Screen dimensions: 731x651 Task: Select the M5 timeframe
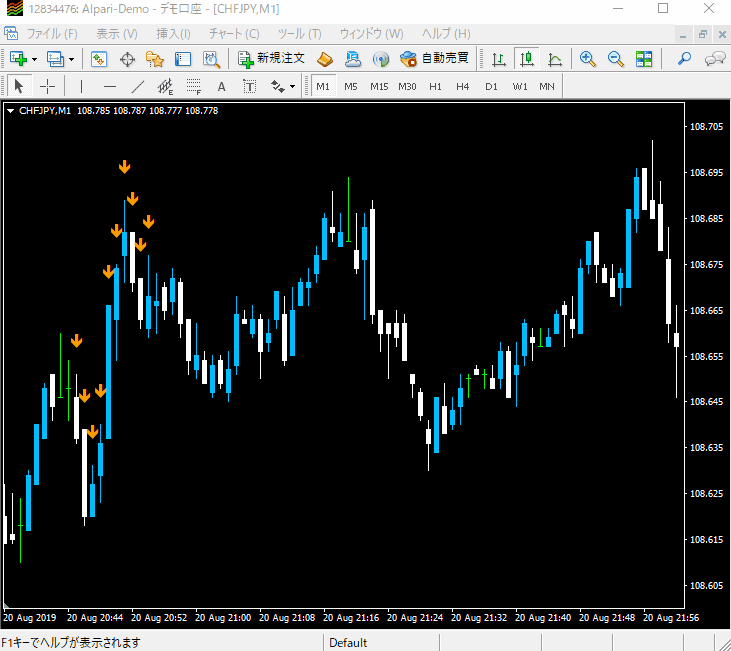click(351, 86)
